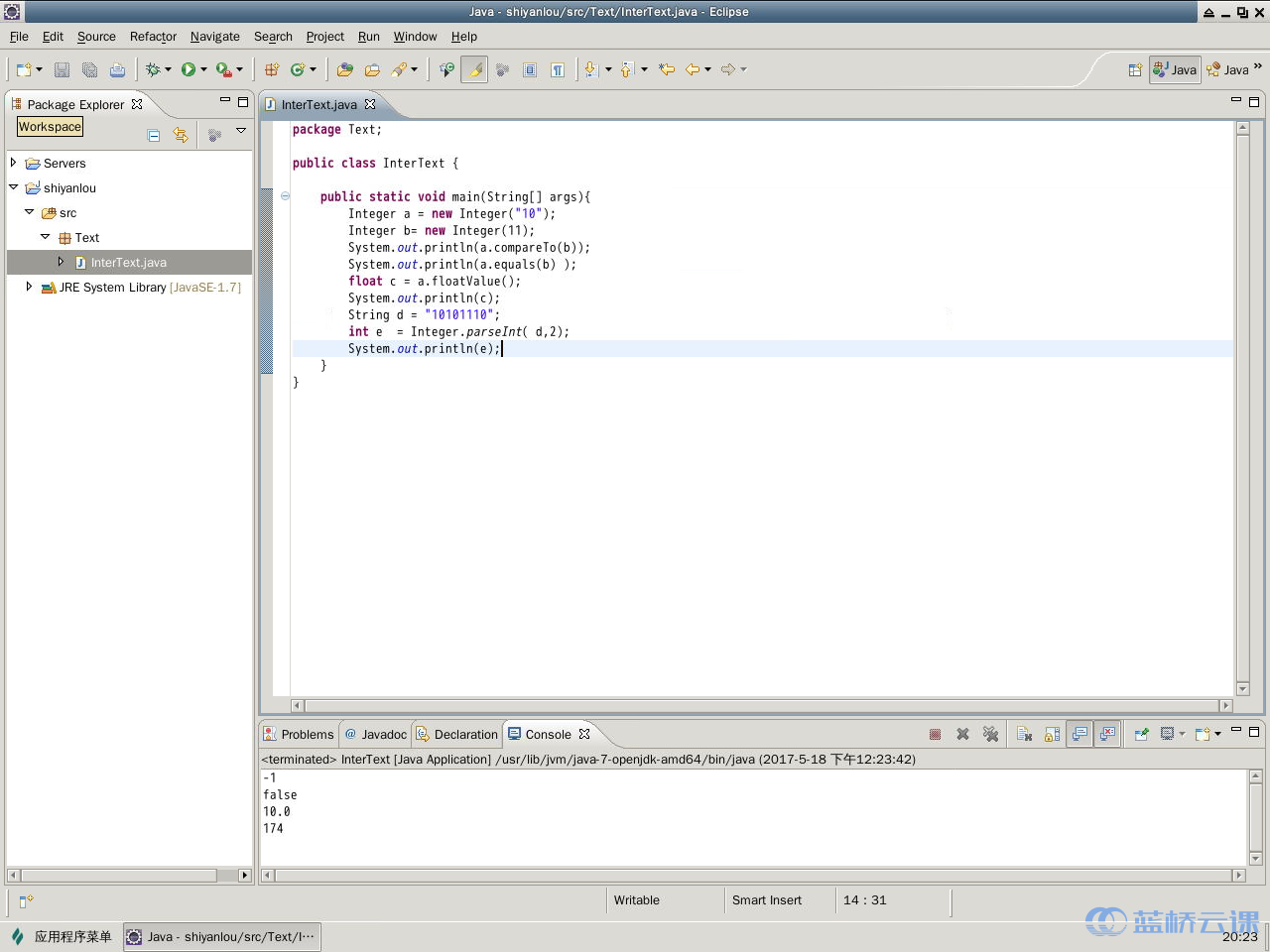
Task: Click the New Java Package icon
Action: click(271, 69)
